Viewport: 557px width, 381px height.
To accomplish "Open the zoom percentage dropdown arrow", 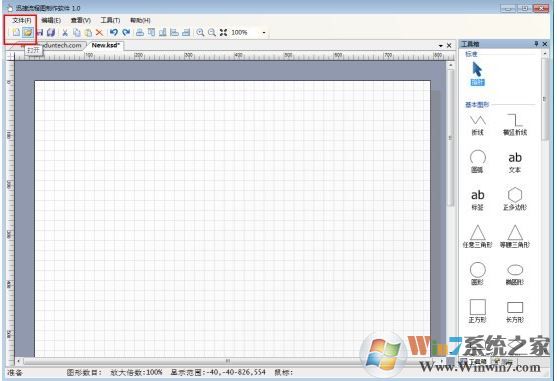I will tap(264, 33).
